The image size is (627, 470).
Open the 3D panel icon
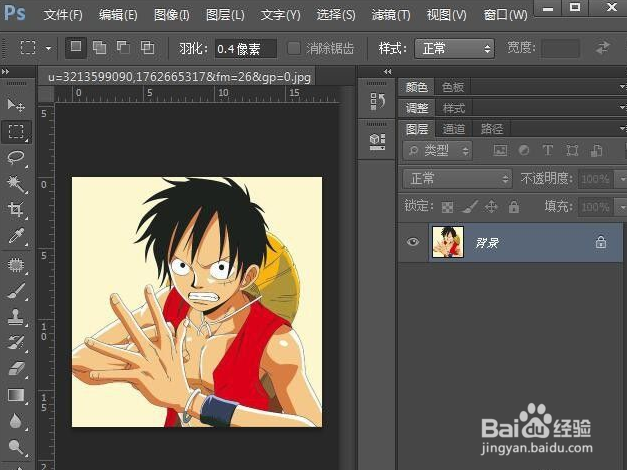pyautogui.click(x=377, y=142)
